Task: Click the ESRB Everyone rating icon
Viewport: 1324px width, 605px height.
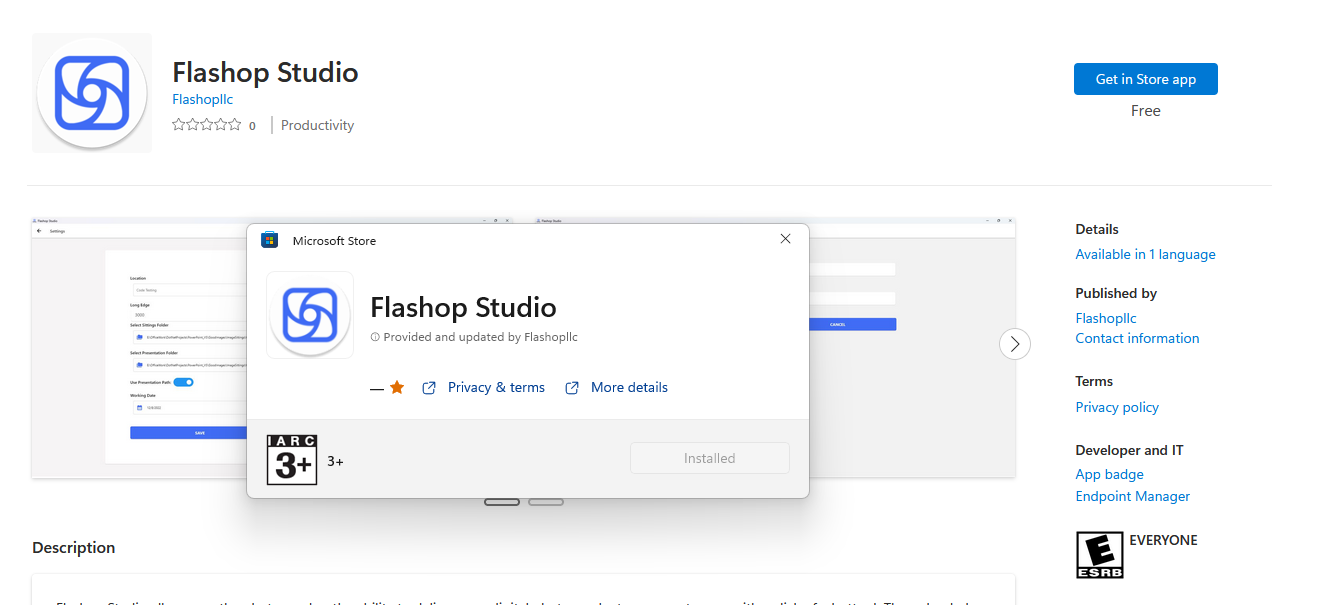Action: (x=1099, y=555)
